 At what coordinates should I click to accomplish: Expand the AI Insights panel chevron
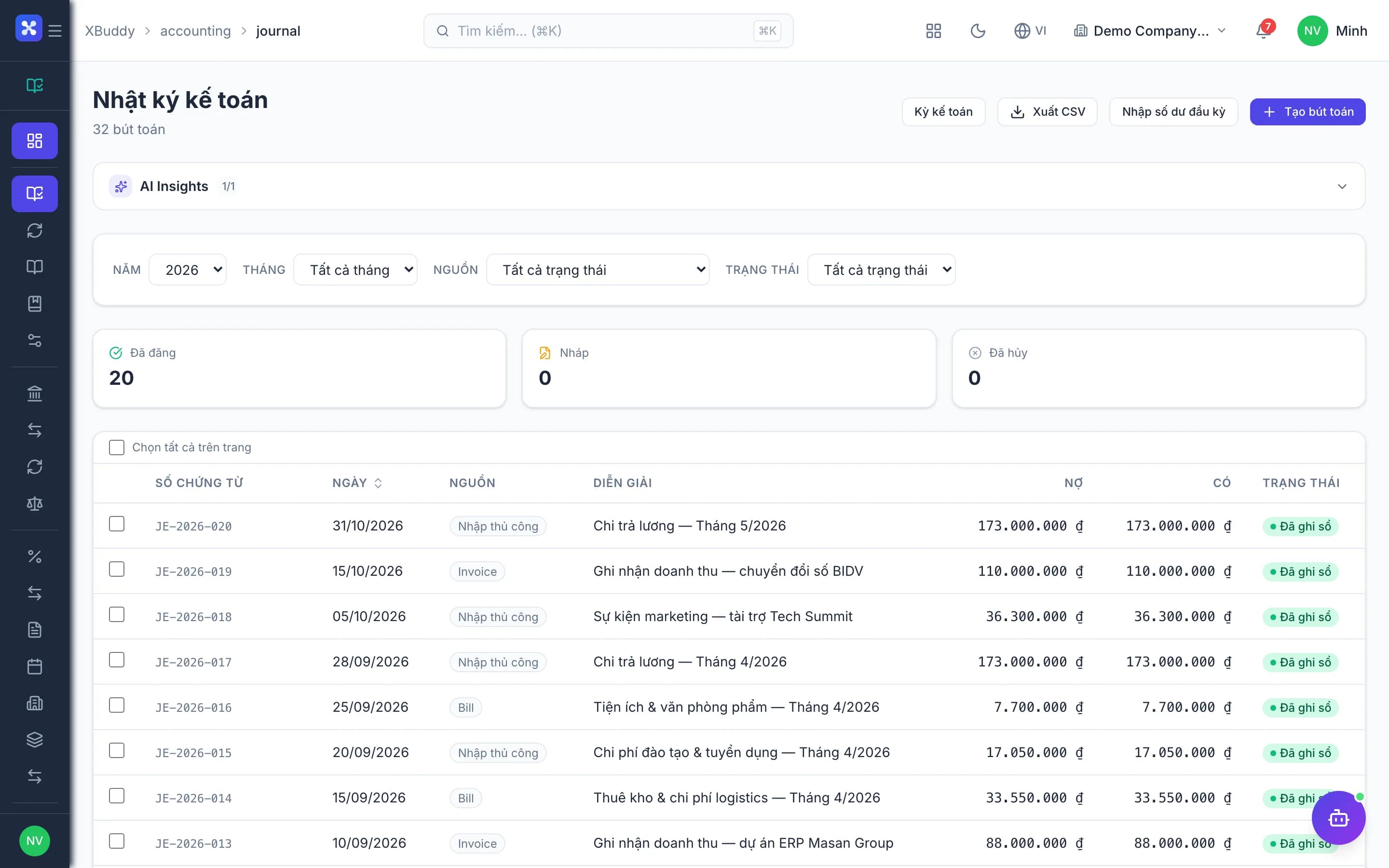pos(1342,187)
